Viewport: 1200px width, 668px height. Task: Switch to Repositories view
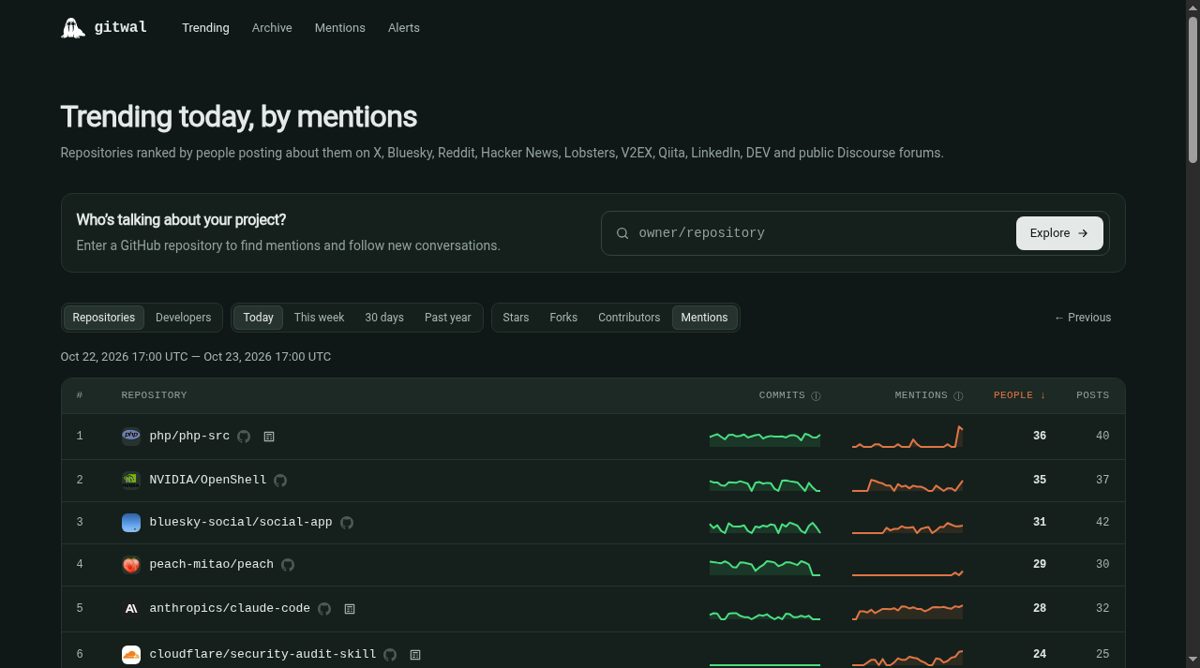tap(104, 317)
